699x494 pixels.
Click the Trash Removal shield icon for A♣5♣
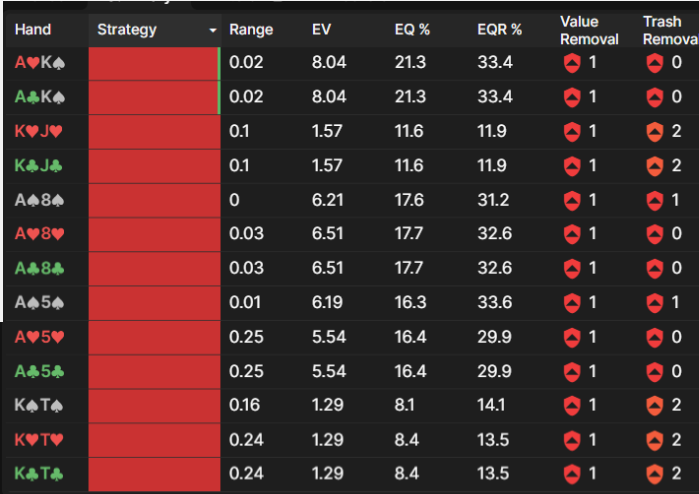654,371
